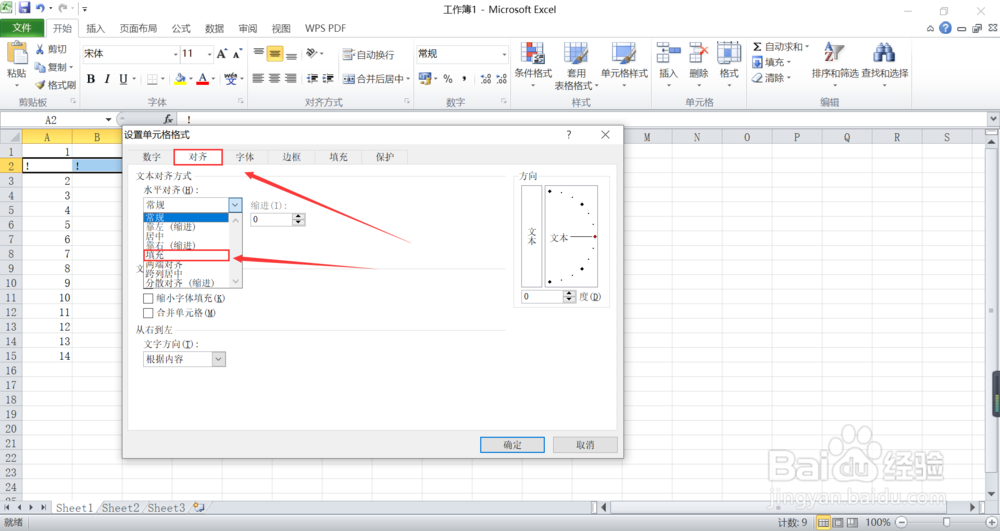
Task: Switch to Sheet2 tab
Action: pos(120,508)
